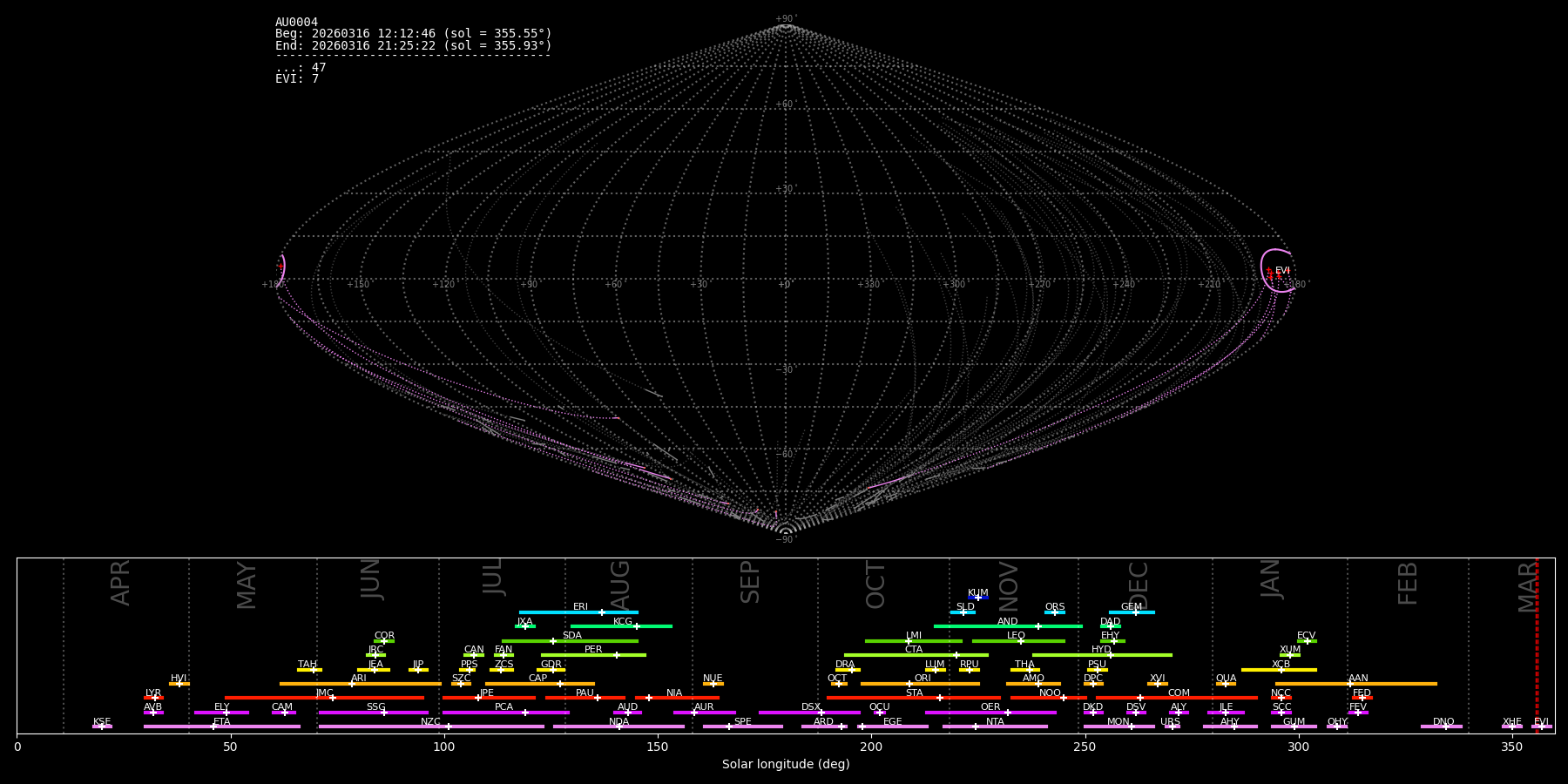Image resolution: width=1568 pixels, height=784 pixels.
Task: Click the COR shower label
Action: click(x=384, y=636)
